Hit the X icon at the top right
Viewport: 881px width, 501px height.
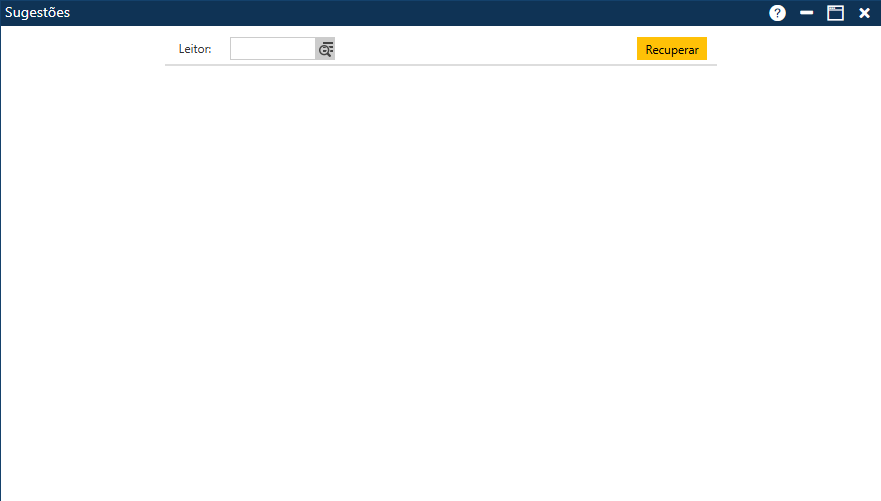(864, 13)
